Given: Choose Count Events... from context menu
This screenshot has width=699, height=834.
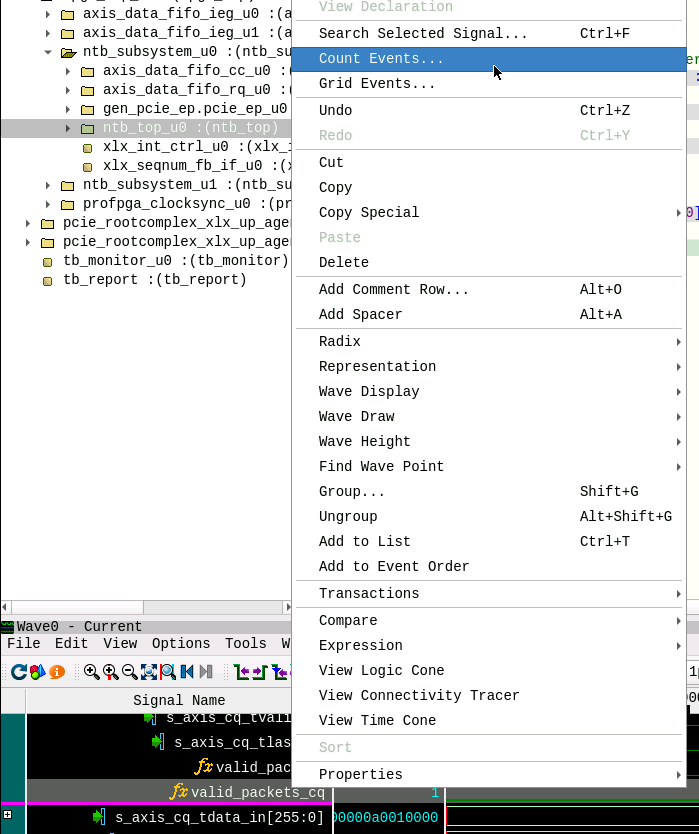Looking at the screenshot, I should tap(381, 59).
